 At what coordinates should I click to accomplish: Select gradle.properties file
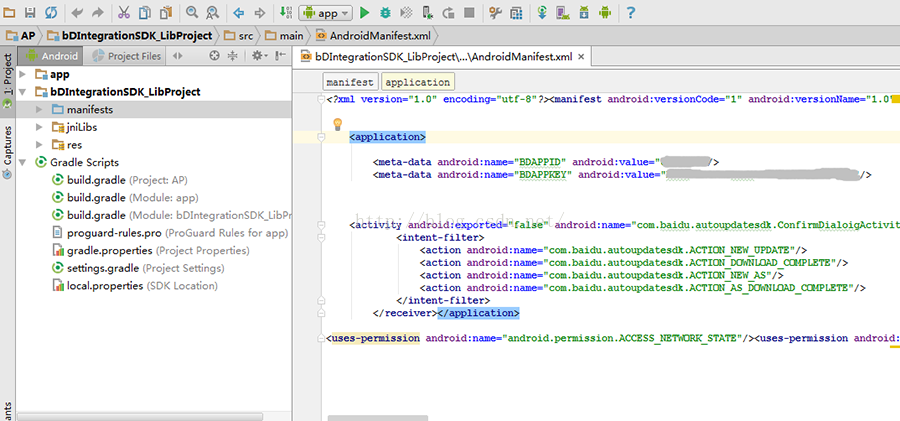point(151,251)
